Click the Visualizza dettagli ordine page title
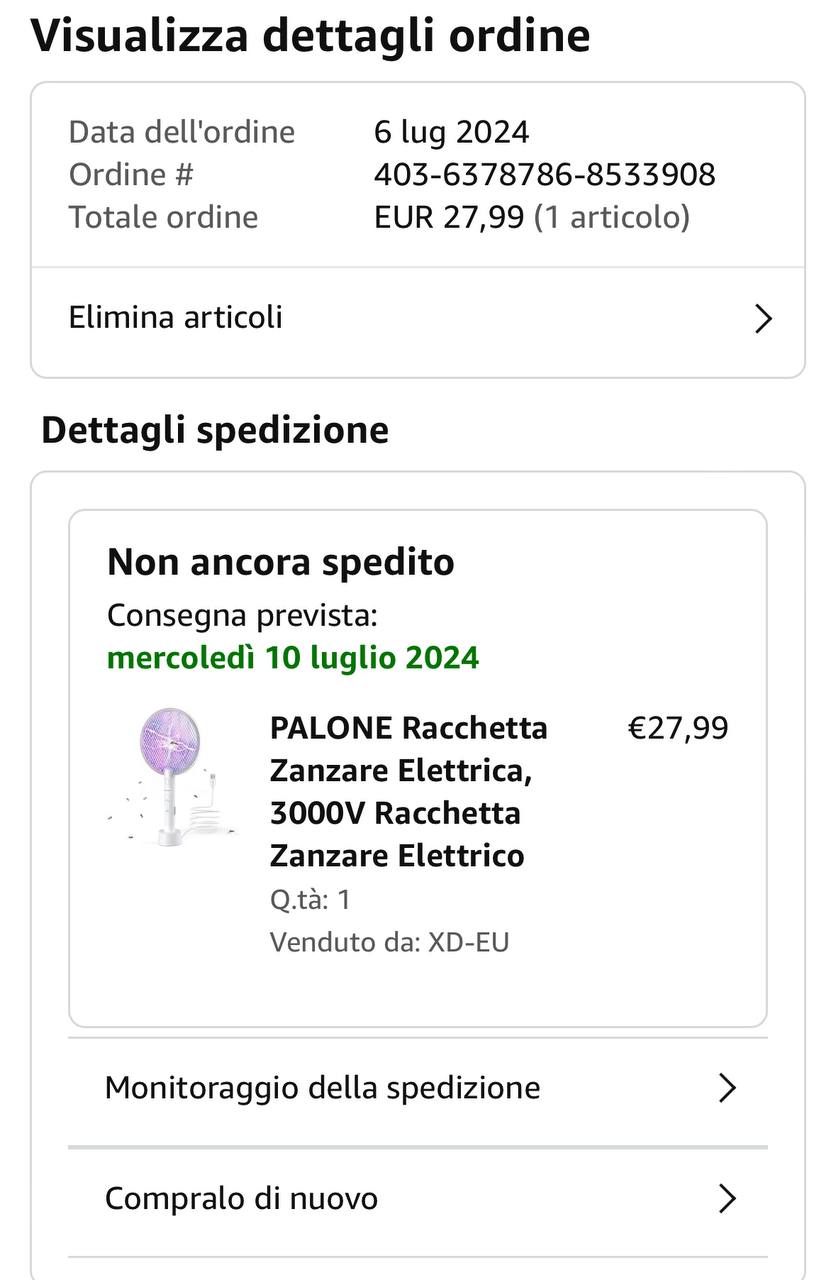 pos(310,36)
